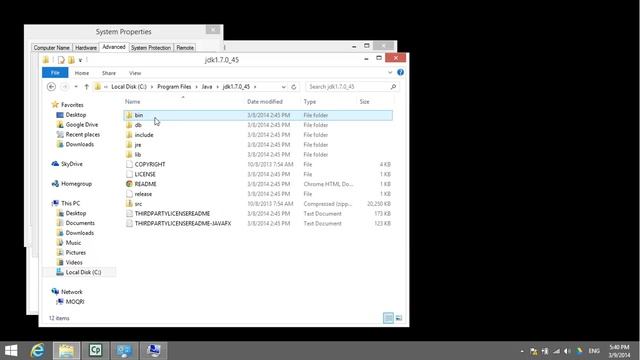640x360 pixels.
Task: Open volume control in system tray
Action: pos(567,351)
